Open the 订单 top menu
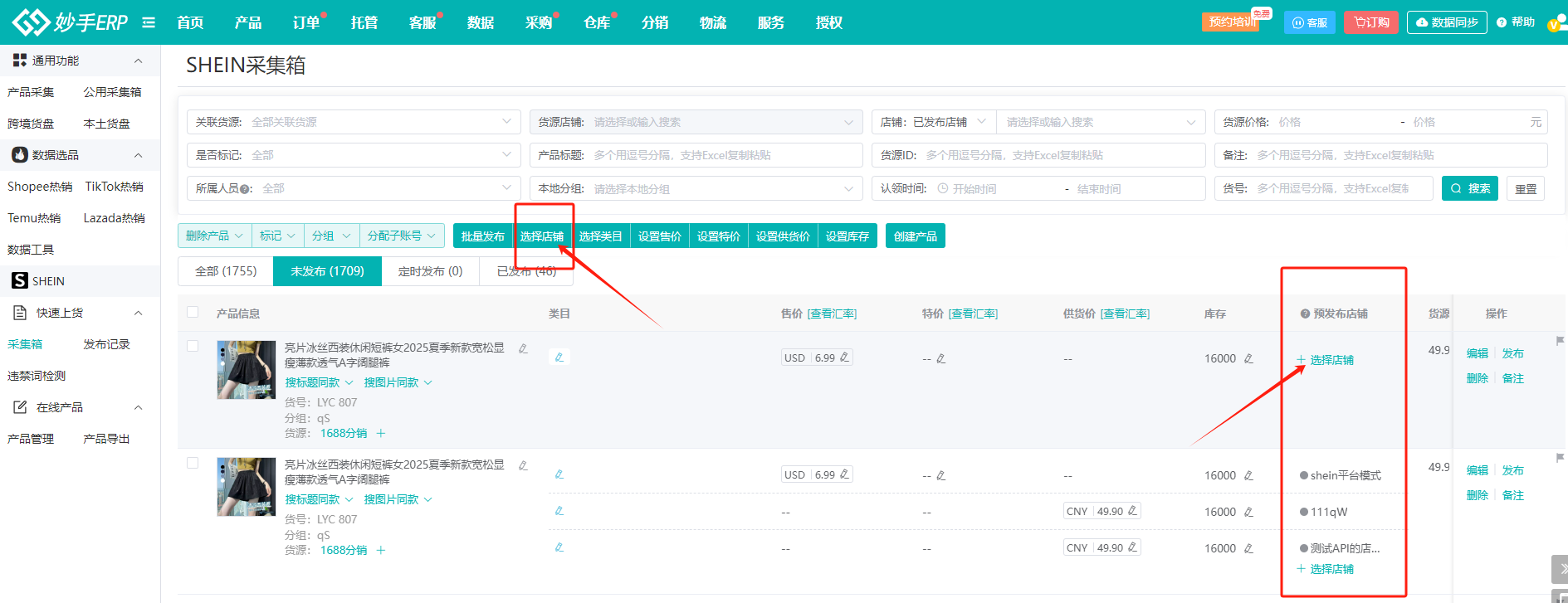This screenshot has width=1568, height=603. coord(306,22)
